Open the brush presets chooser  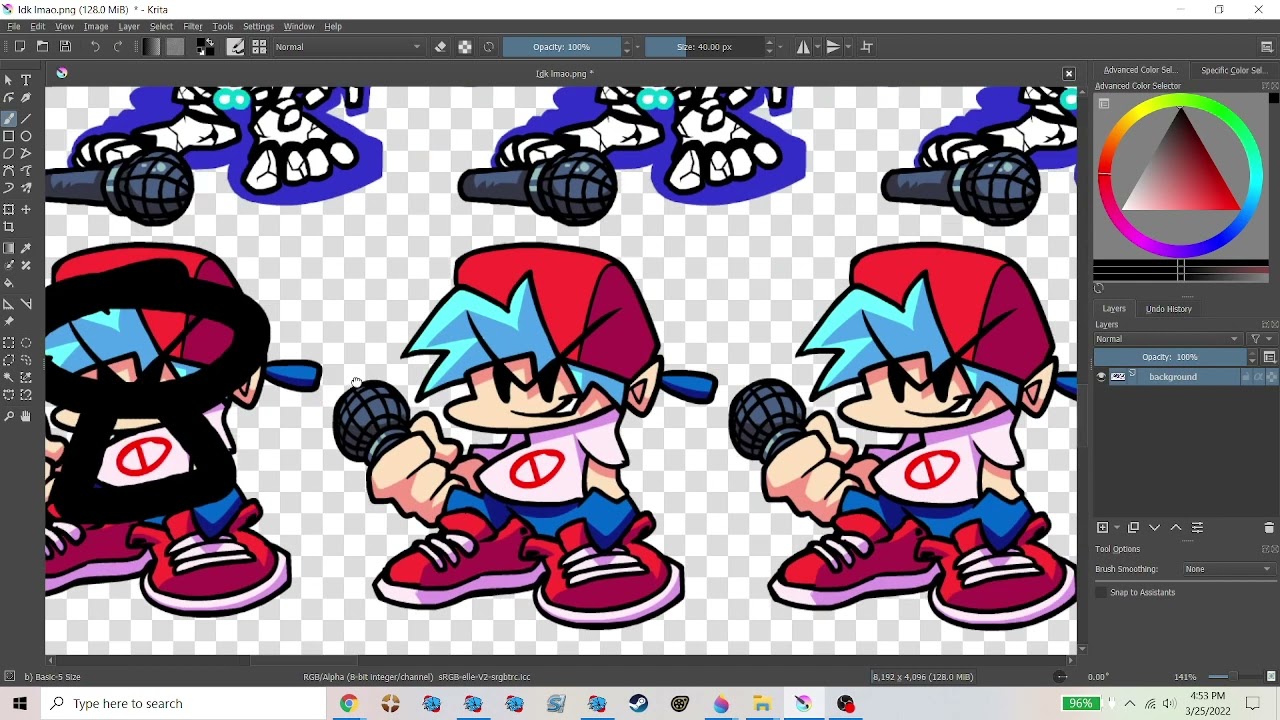pyautogui.click(x=259, y=46)
